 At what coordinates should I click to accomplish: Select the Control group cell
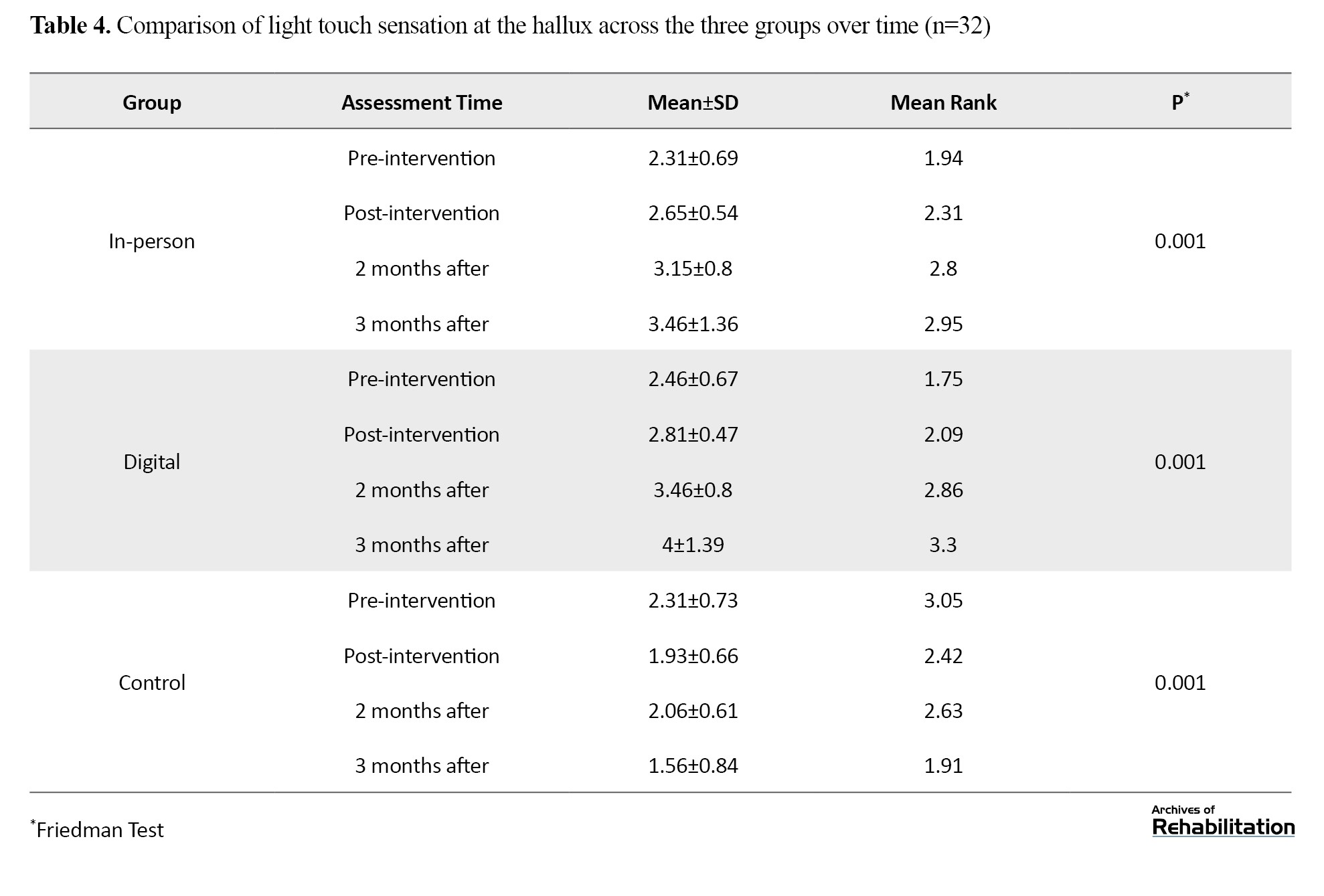[152, 683]
